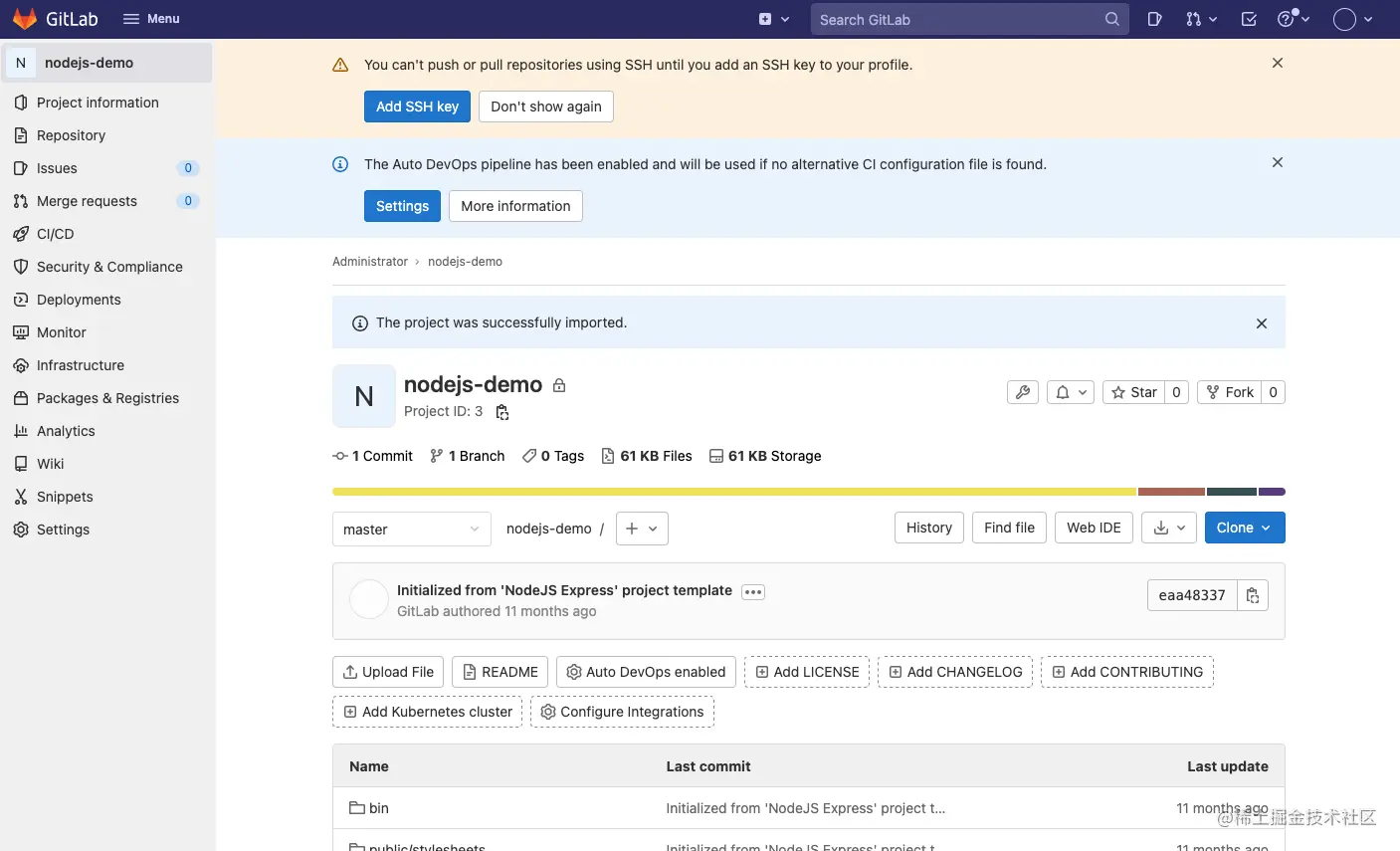The image size is (1400, 851).
Task: Go to CI/CD sidebar section
Action: (55, 234)
